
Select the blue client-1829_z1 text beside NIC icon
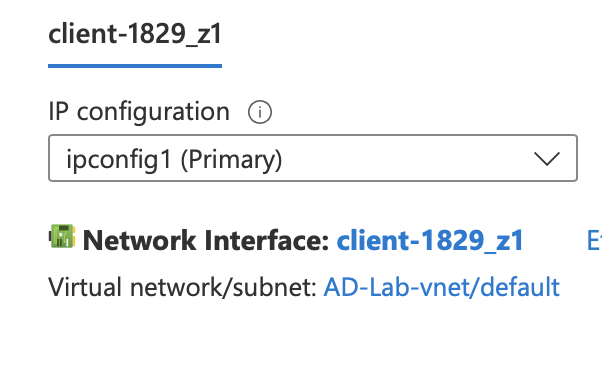tap(430, 241)
